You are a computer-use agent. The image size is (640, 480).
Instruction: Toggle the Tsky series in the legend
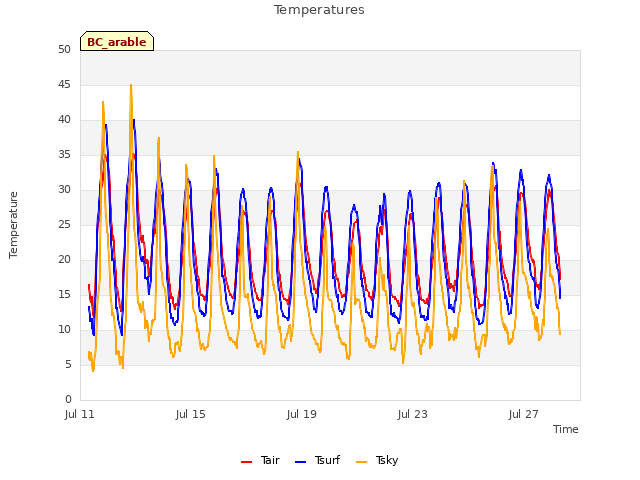[x=377, y=460]
